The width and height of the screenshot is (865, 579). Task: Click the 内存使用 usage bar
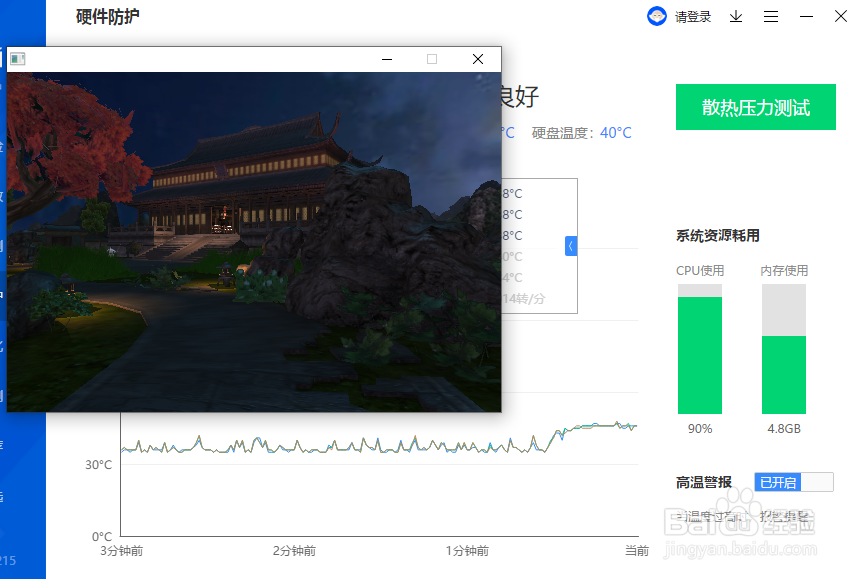click(x=783, y=349)
